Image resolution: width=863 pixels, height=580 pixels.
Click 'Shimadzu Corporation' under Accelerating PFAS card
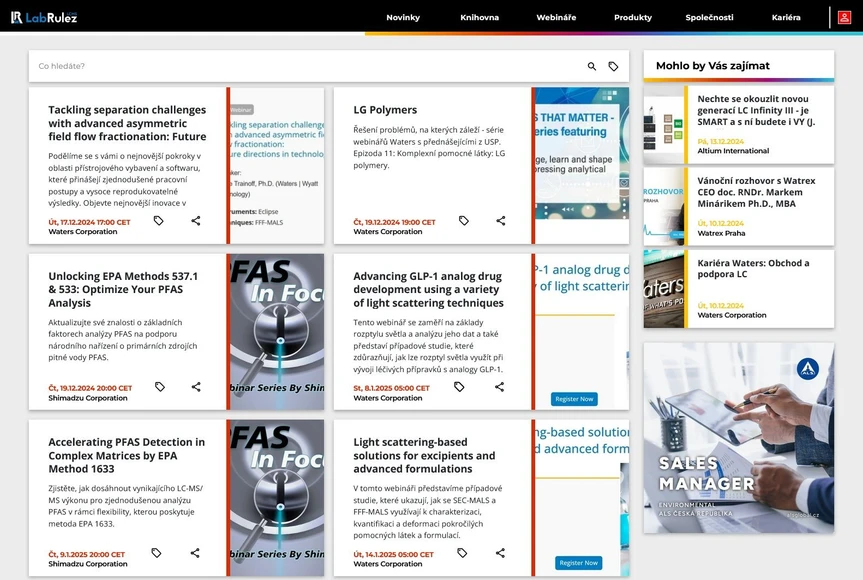pos(88,564)
